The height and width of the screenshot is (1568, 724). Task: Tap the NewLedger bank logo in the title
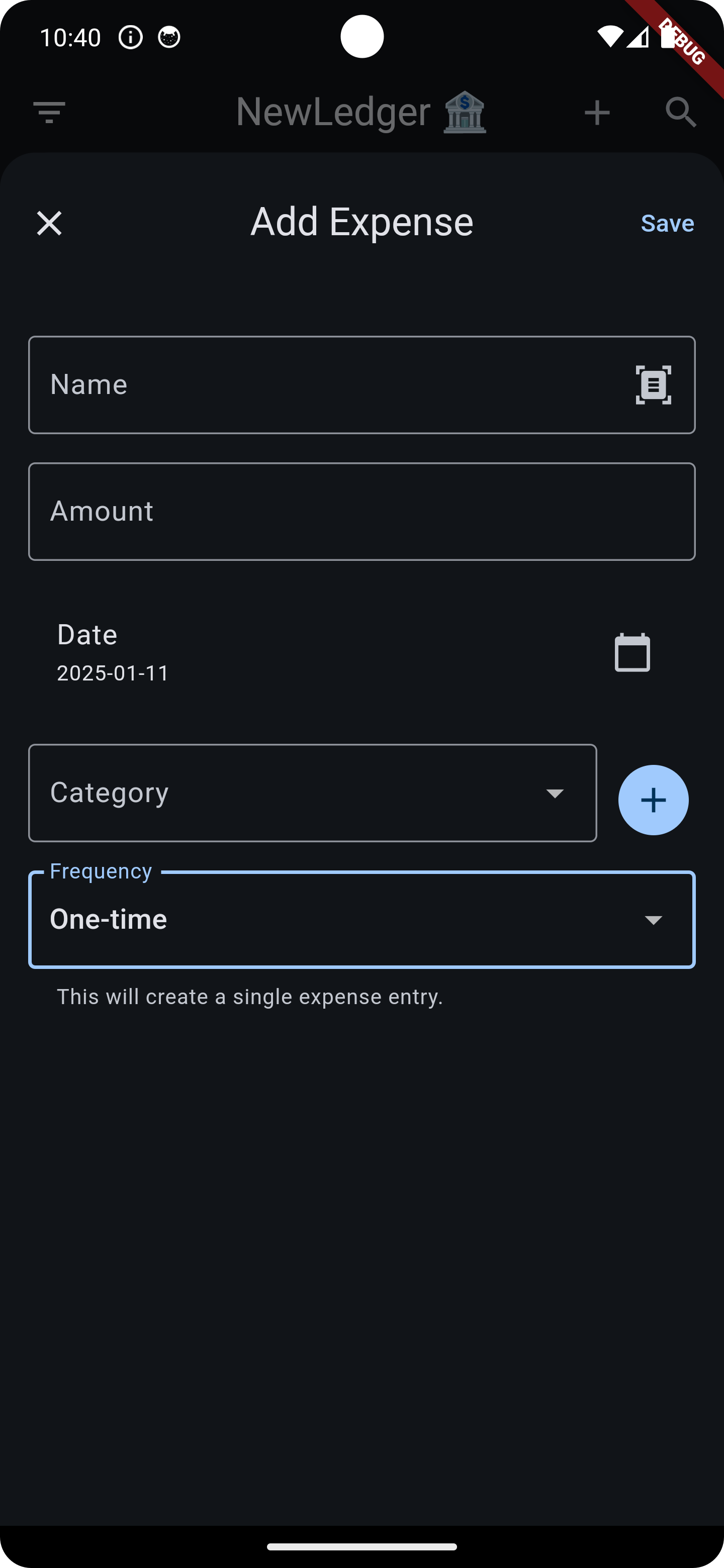[465, 112]
